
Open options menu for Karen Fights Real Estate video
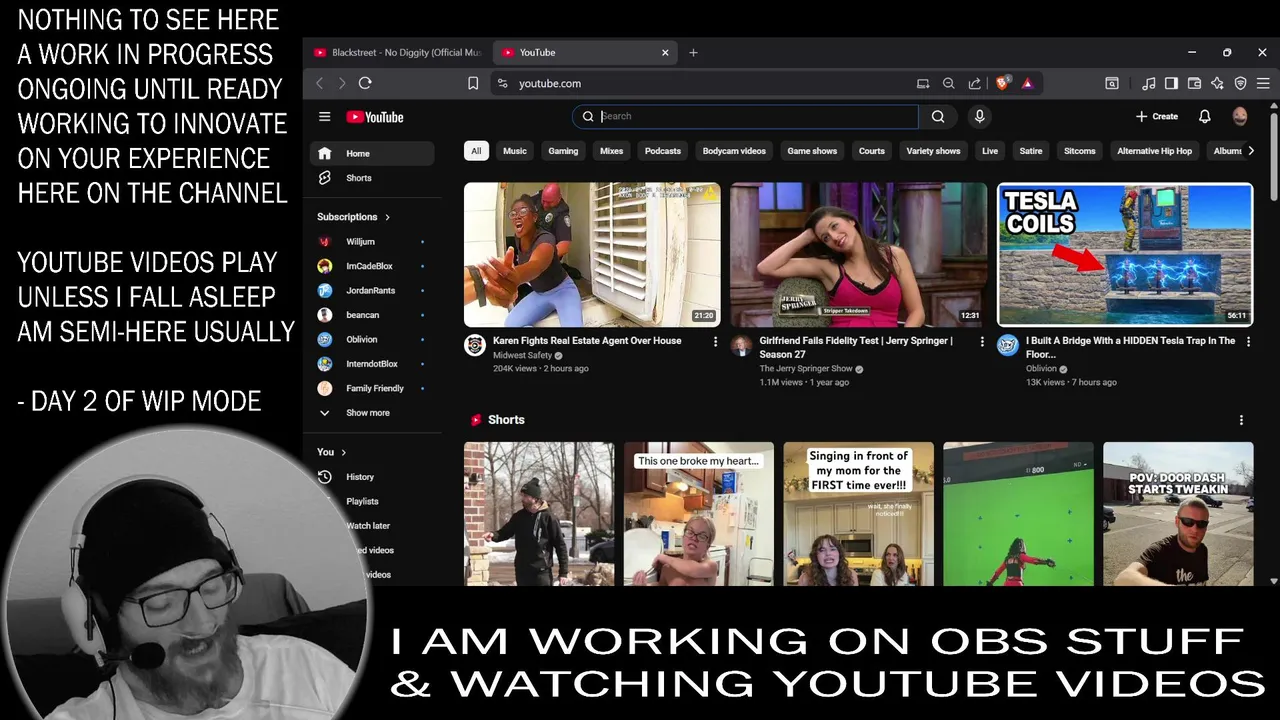click(715, 342)
